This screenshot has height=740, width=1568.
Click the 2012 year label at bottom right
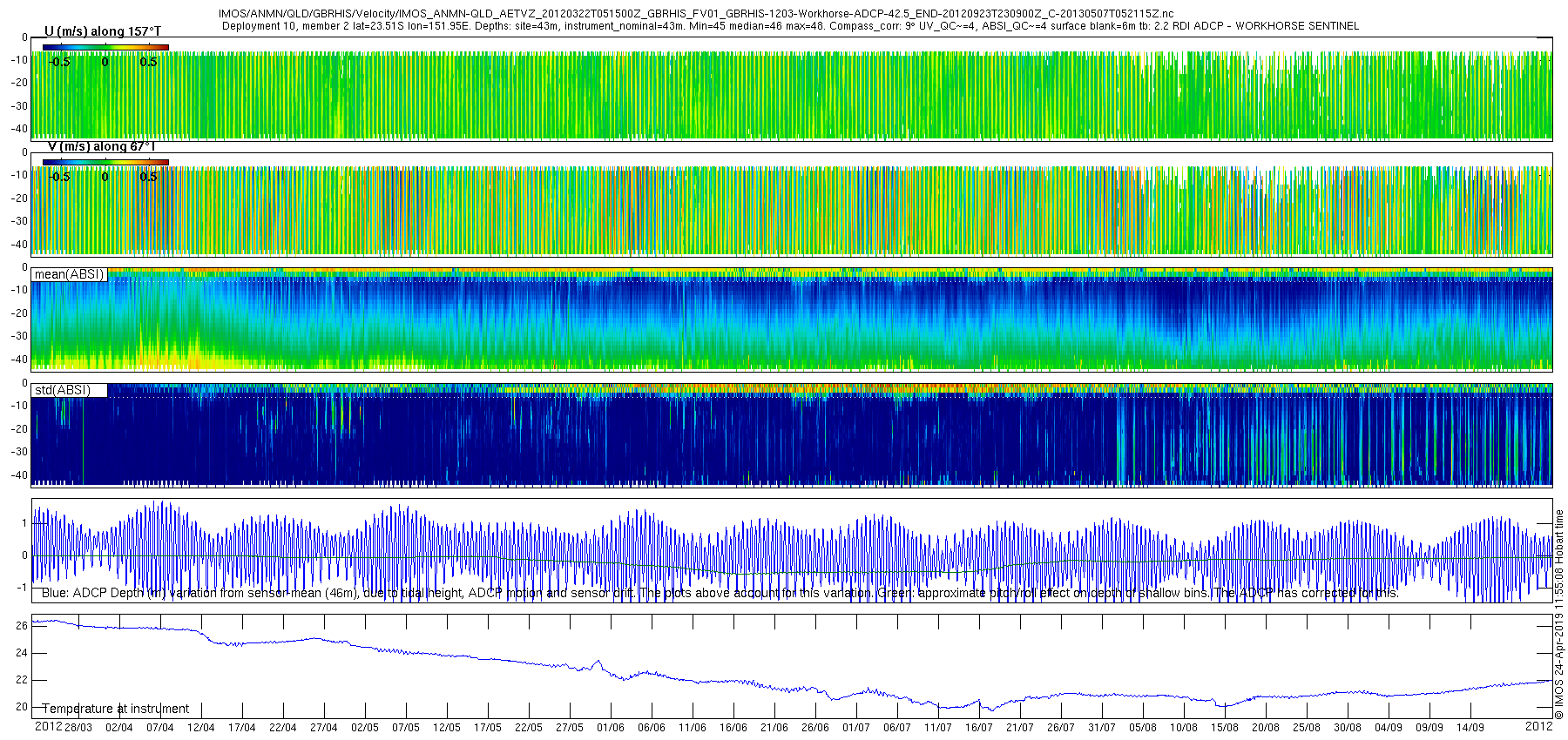point(1538,726)
